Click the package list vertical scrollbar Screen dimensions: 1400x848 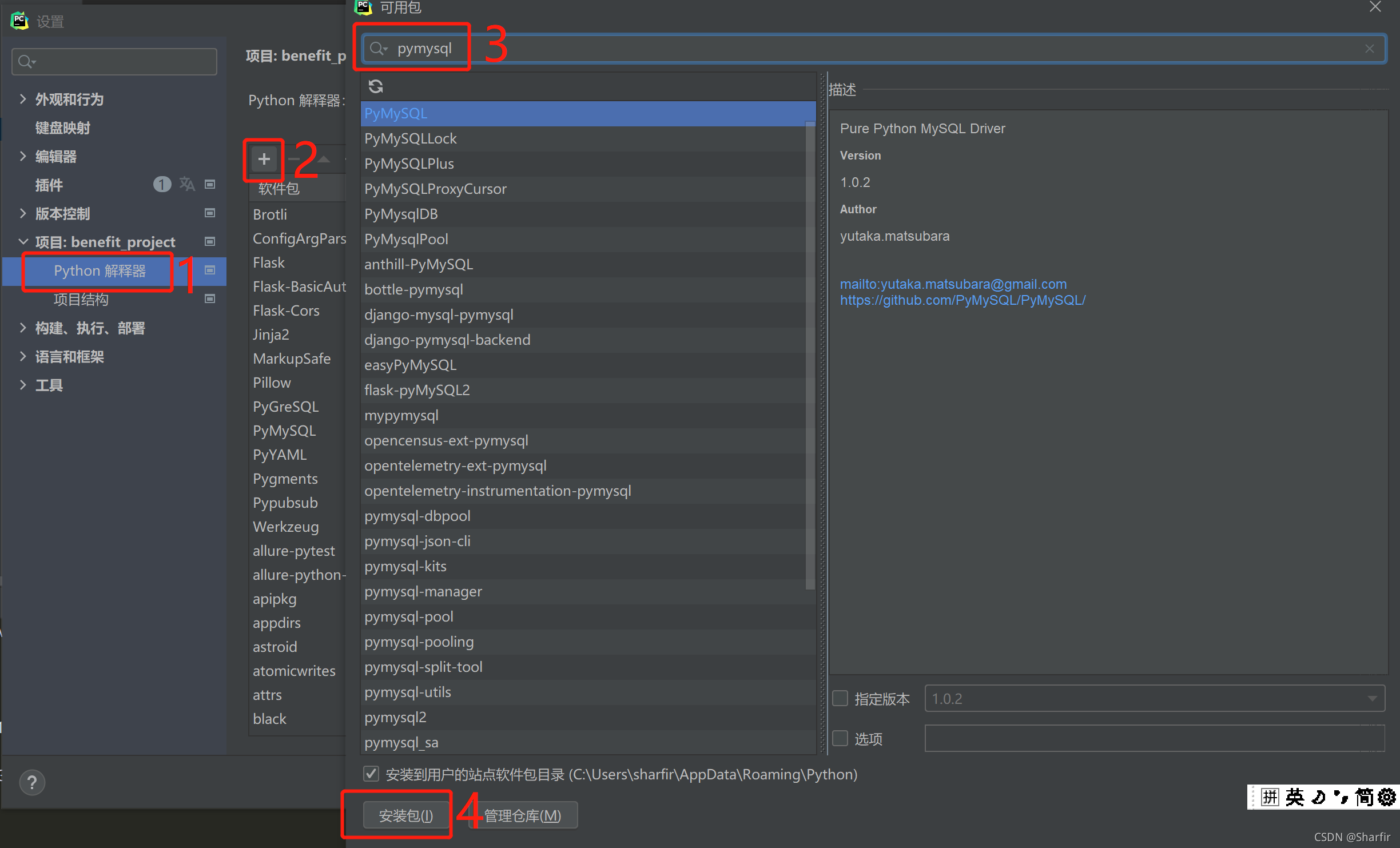click(x=810, y=355)
